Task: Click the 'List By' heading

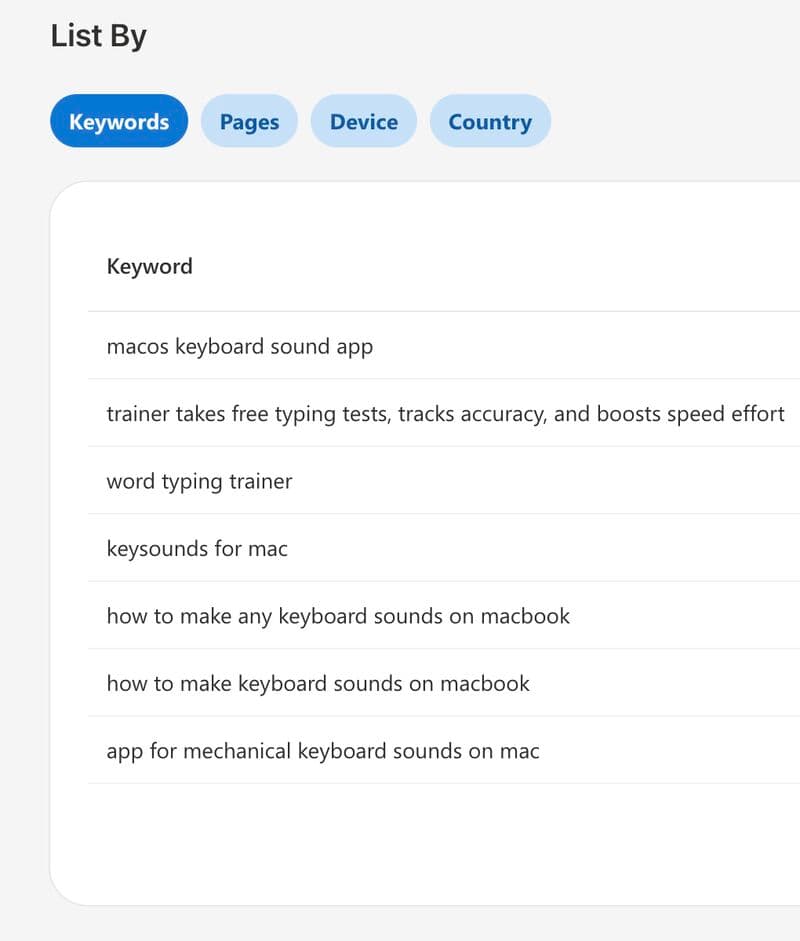Action: click(x=98, y=36)
